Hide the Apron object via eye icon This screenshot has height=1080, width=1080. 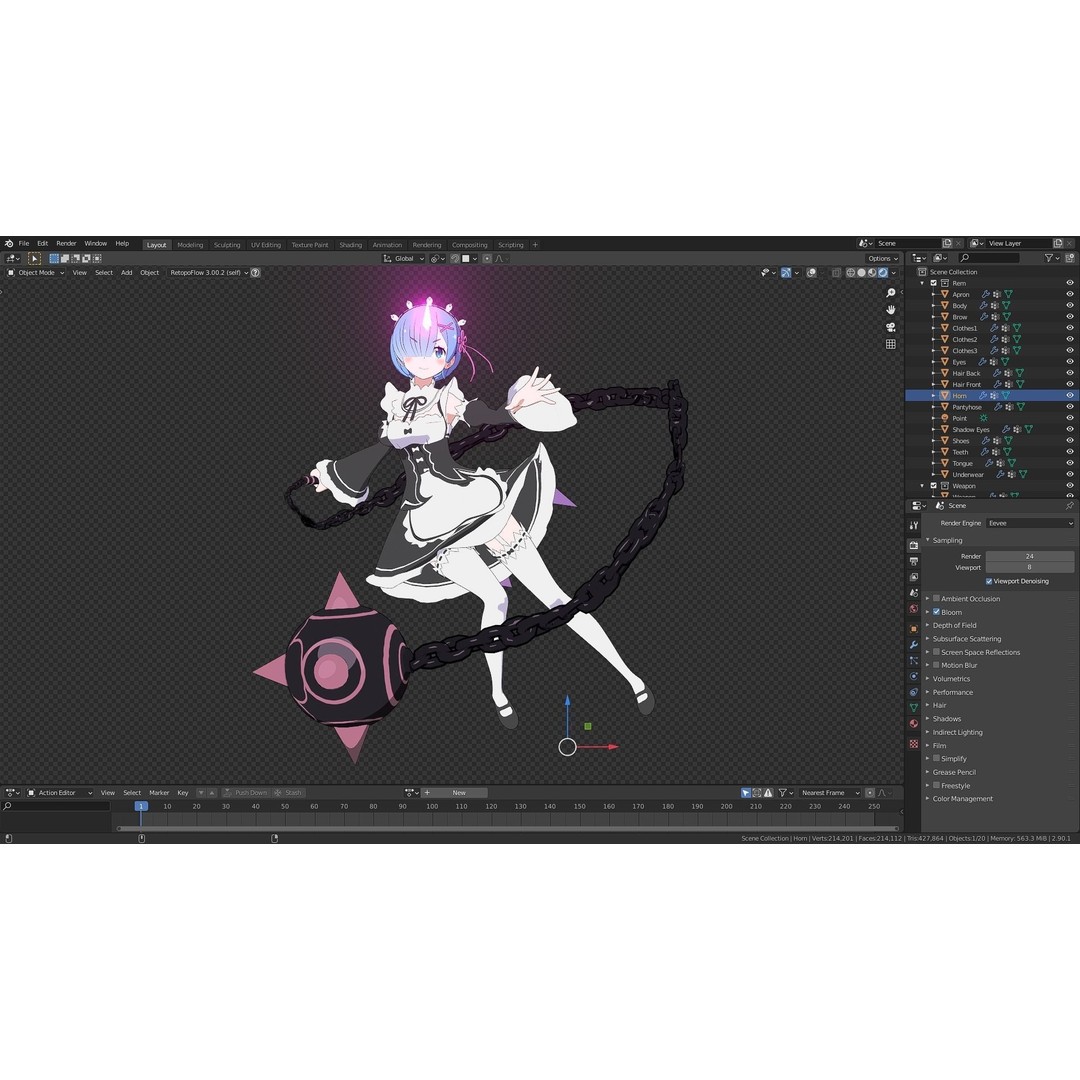(x=1070, y=294)
